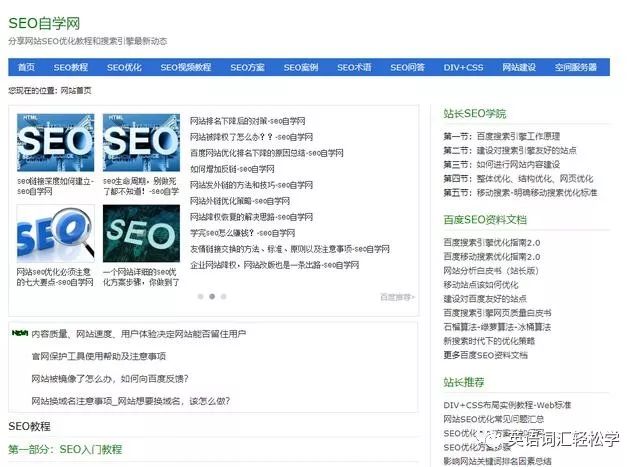
Task: Open article 如何增加反链
Action: tap(232, 169)
